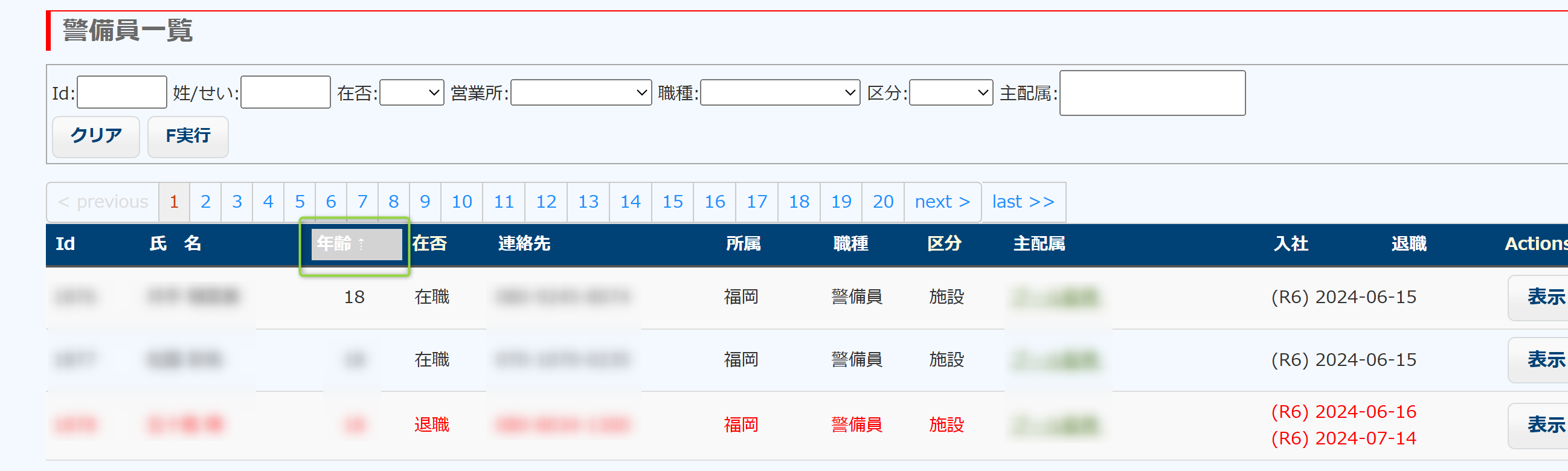Open 表示 for the retired guard row

[x=1544, y=425]
